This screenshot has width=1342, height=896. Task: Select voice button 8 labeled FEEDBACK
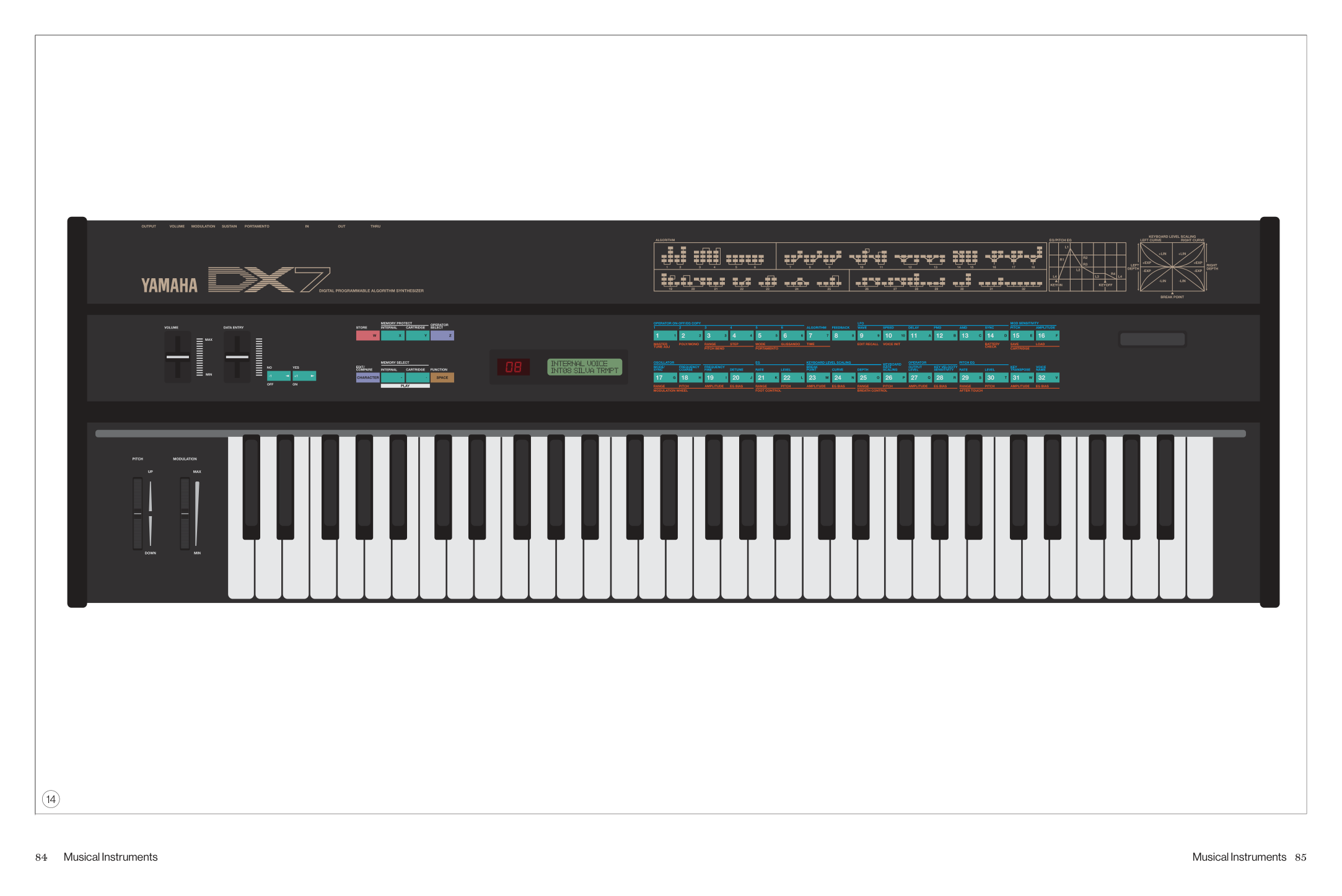pyautogui.click(x=843, y=336)
